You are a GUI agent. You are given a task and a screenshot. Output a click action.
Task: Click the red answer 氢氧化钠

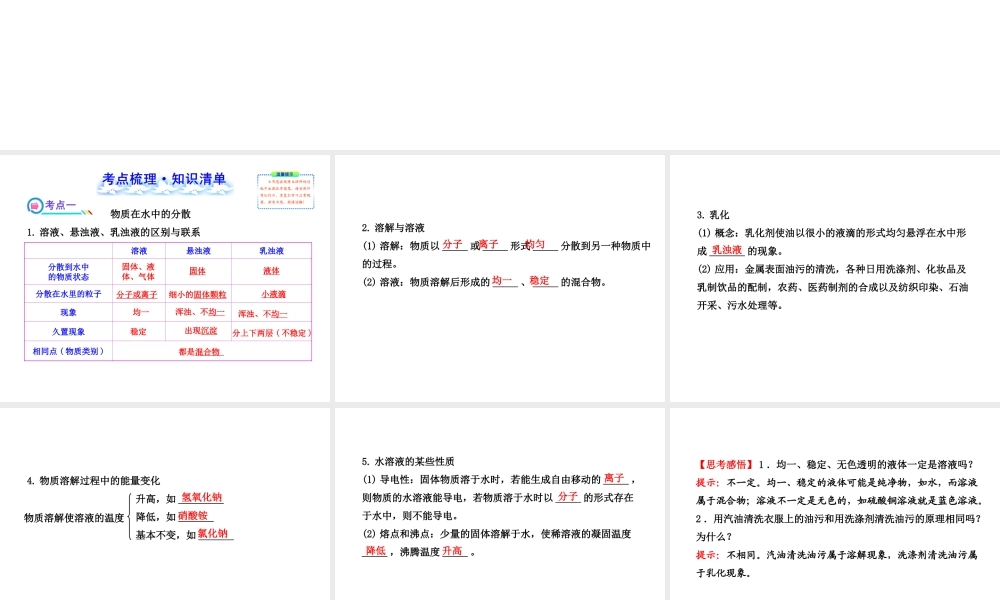click(202, 497)
